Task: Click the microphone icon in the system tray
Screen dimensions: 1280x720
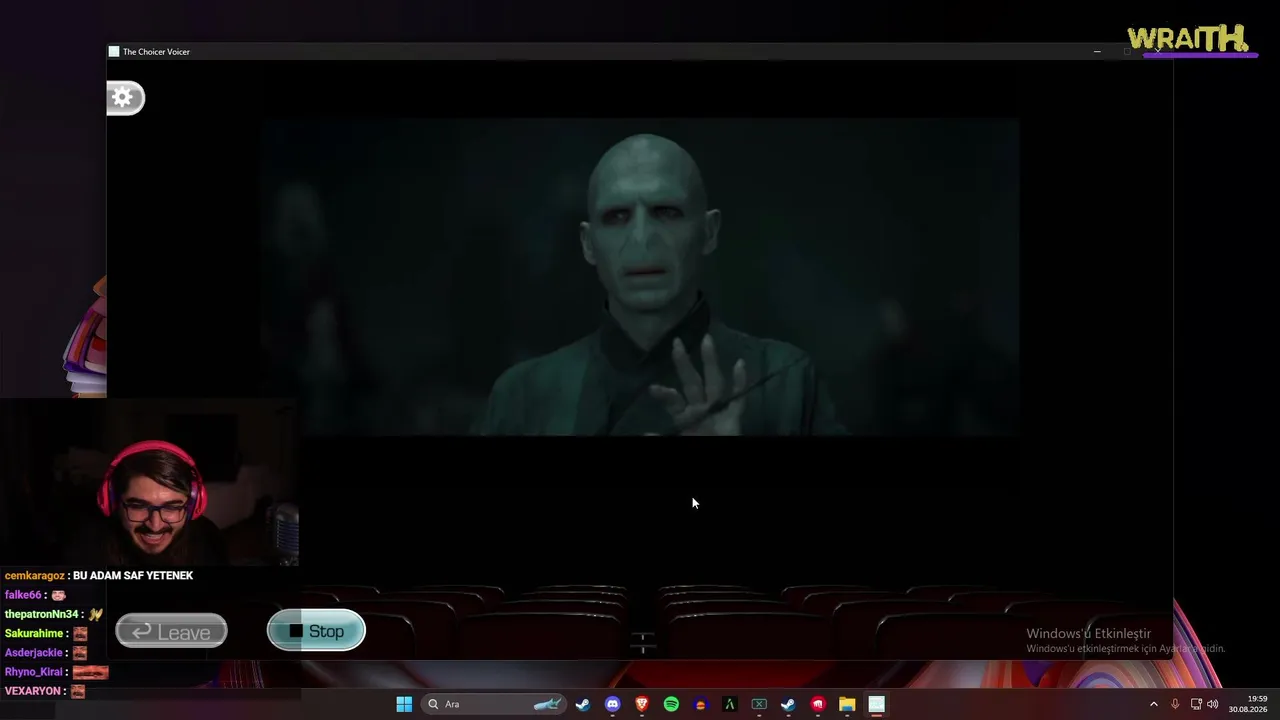Action: coord(1175,704)
